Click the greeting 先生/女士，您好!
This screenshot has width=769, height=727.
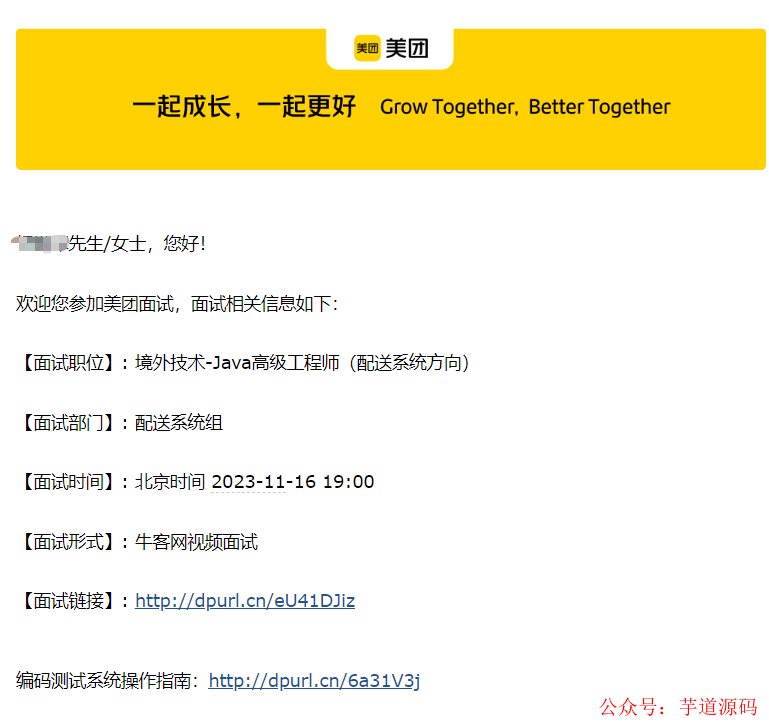(x=136, y=243)
